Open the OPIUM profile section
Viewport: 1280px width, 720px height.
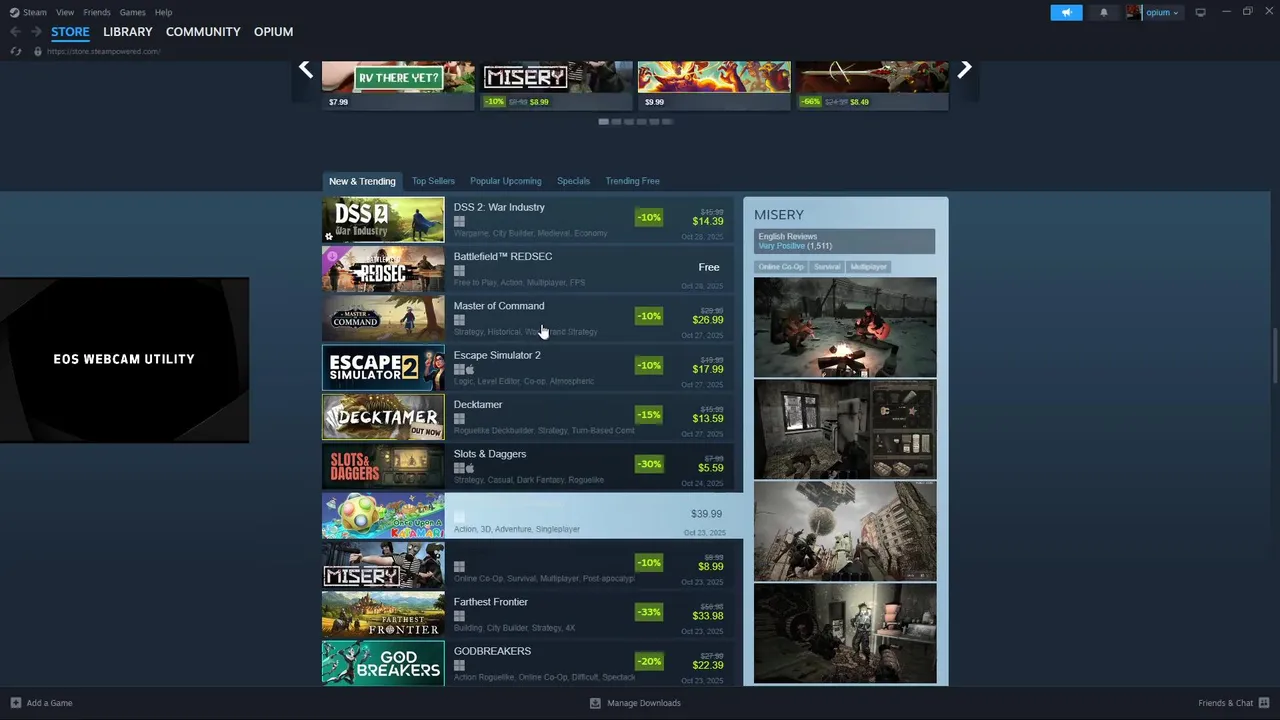(273, 32)
